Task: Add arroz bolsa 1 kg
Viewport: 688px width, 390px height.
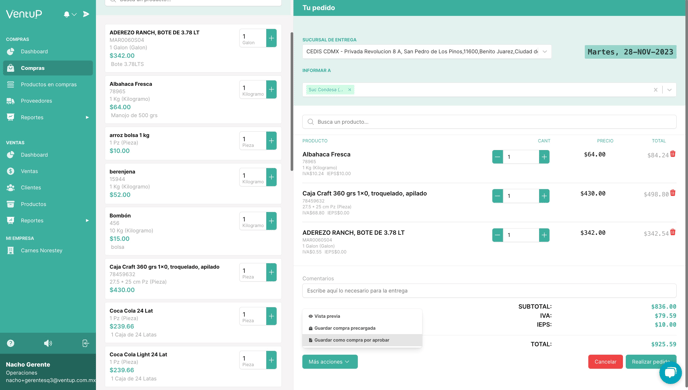Action: pos(271,141)
